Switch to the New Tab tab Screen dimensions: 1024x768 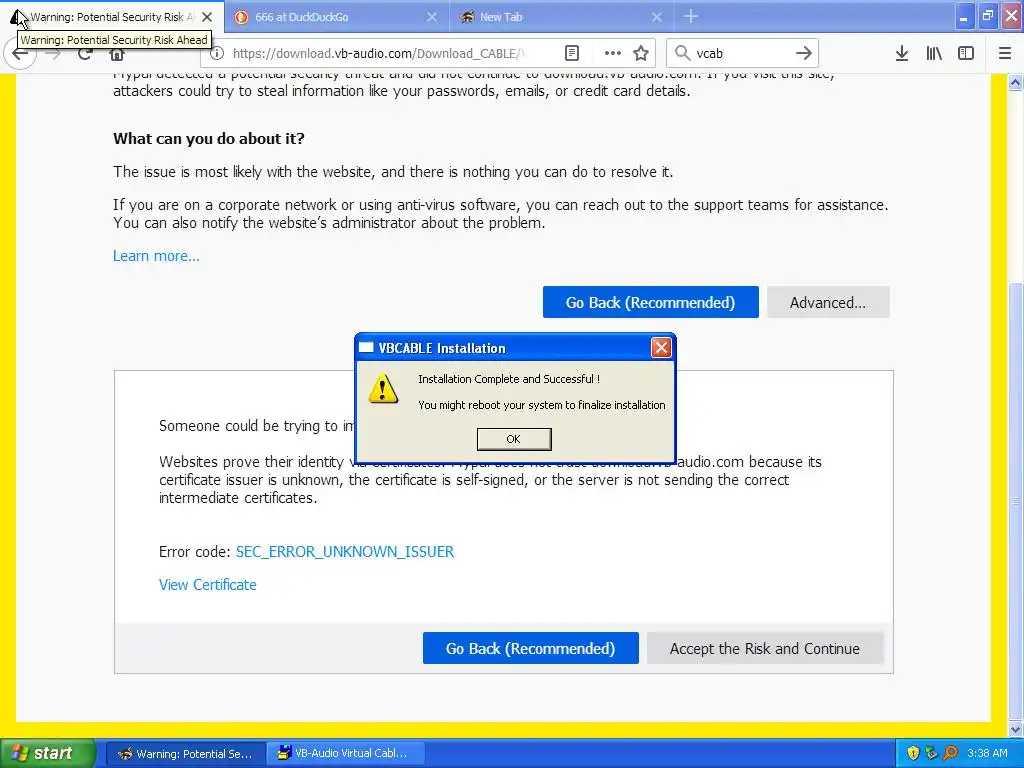click(x=562, y=17)
